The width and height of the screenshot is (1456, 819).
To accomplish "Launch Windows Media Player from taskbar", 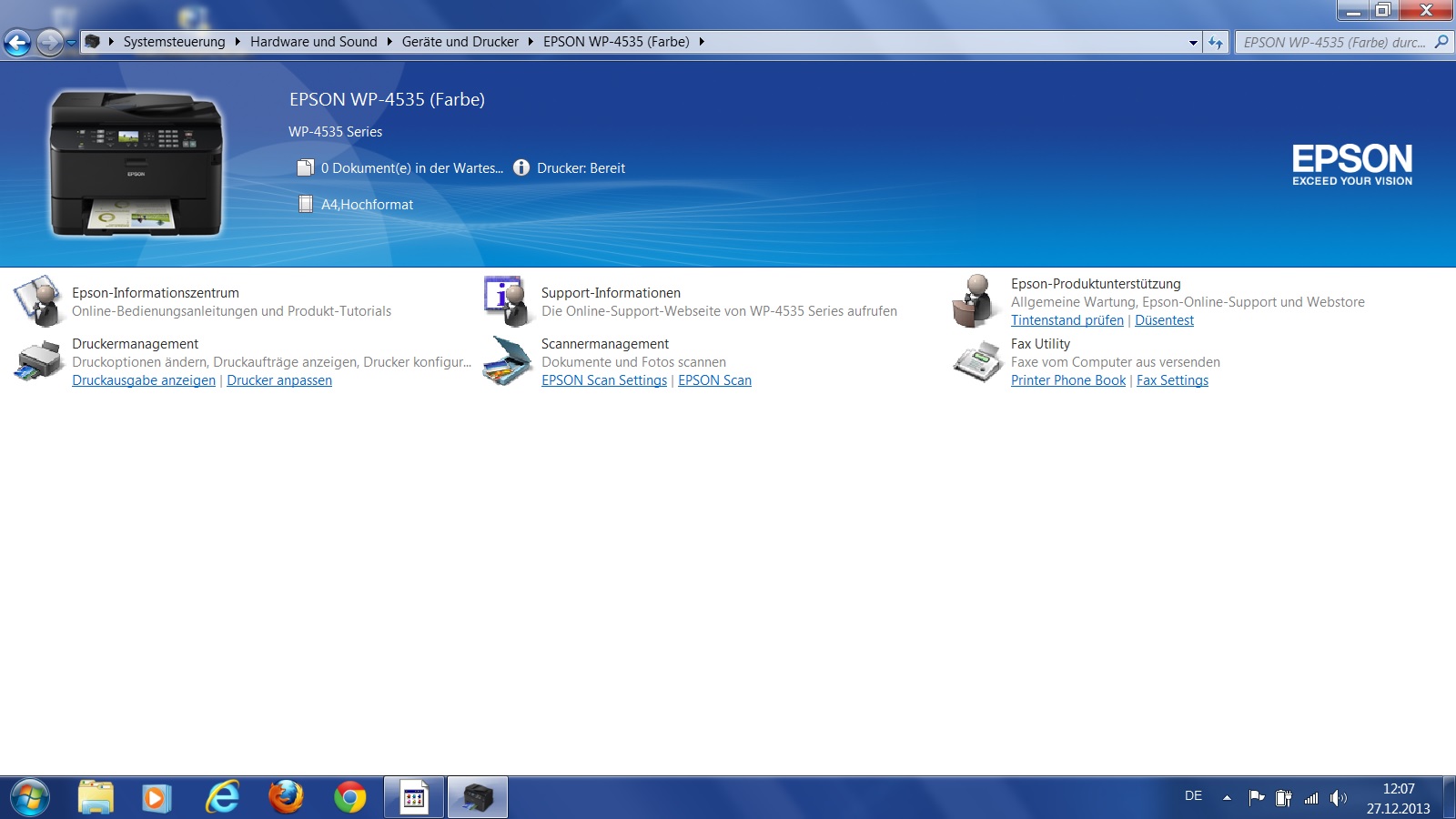I will 157,798.
